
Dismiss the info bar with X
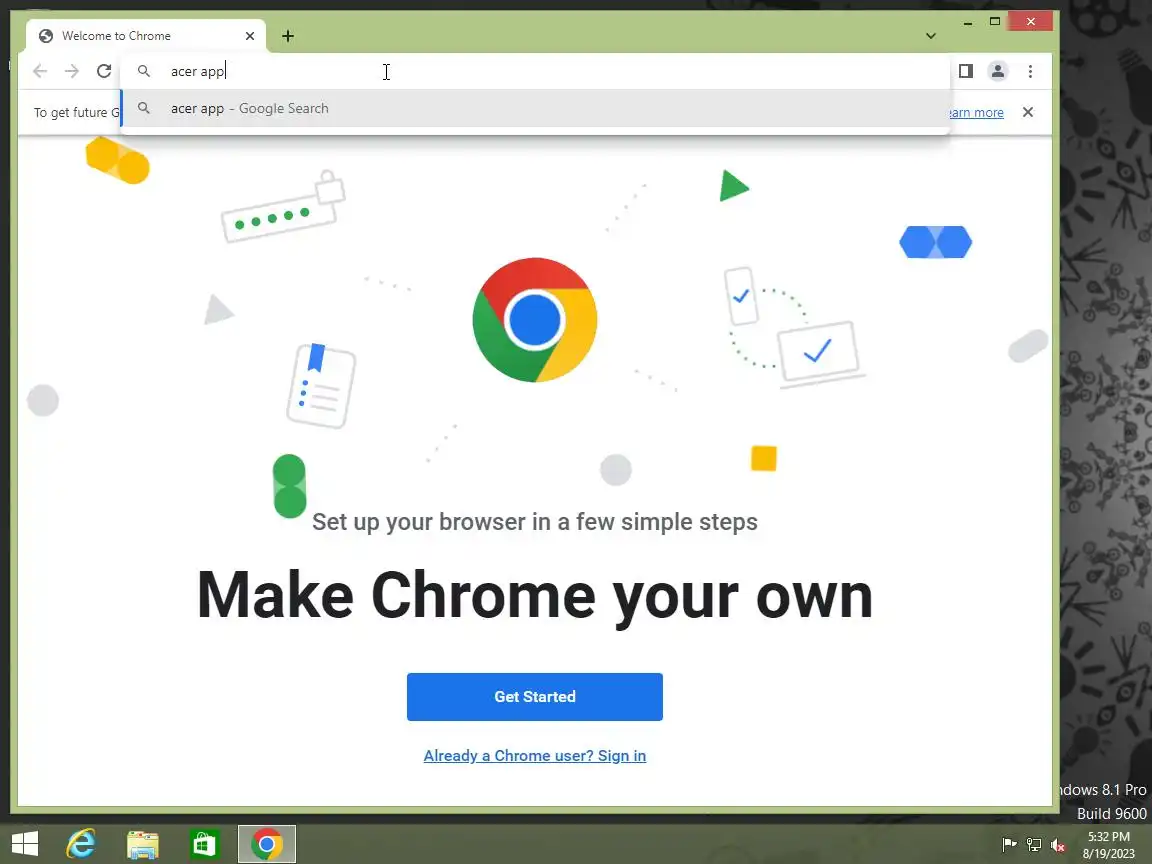(x=1028, y=112)
